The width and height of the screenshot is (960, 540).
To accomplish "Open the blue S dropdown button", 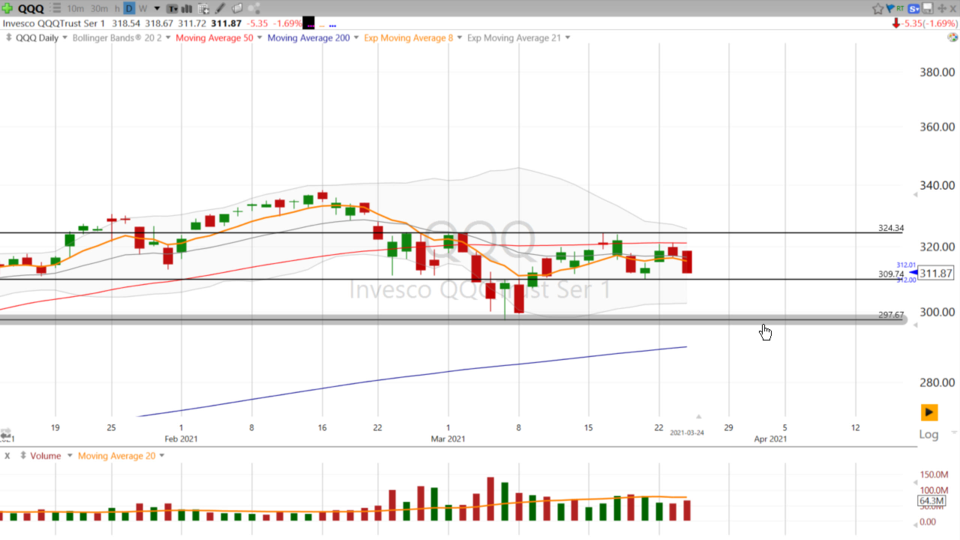I will [913, 9].
